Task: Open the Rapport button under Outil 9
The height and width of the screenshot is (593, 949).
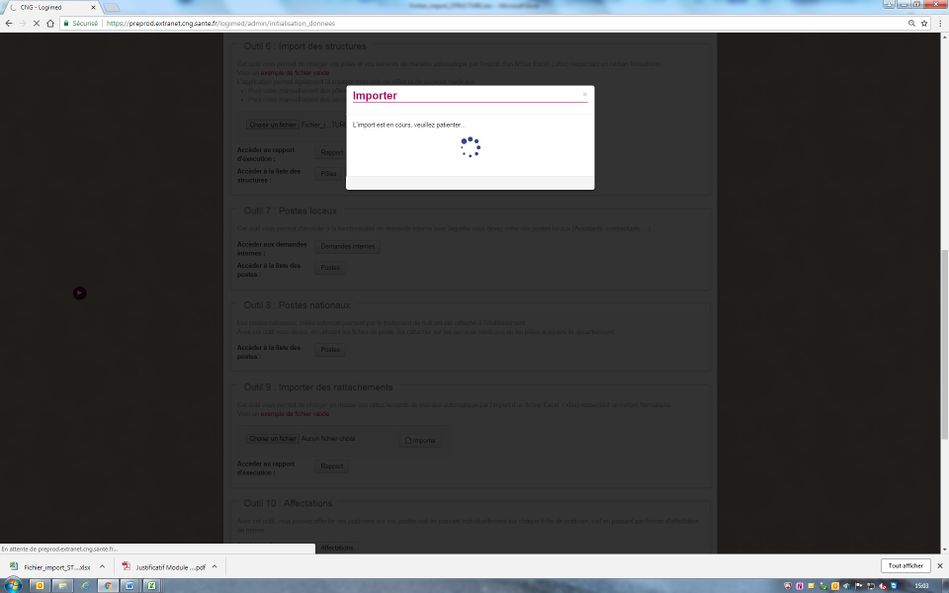Action: coord(332,467)
